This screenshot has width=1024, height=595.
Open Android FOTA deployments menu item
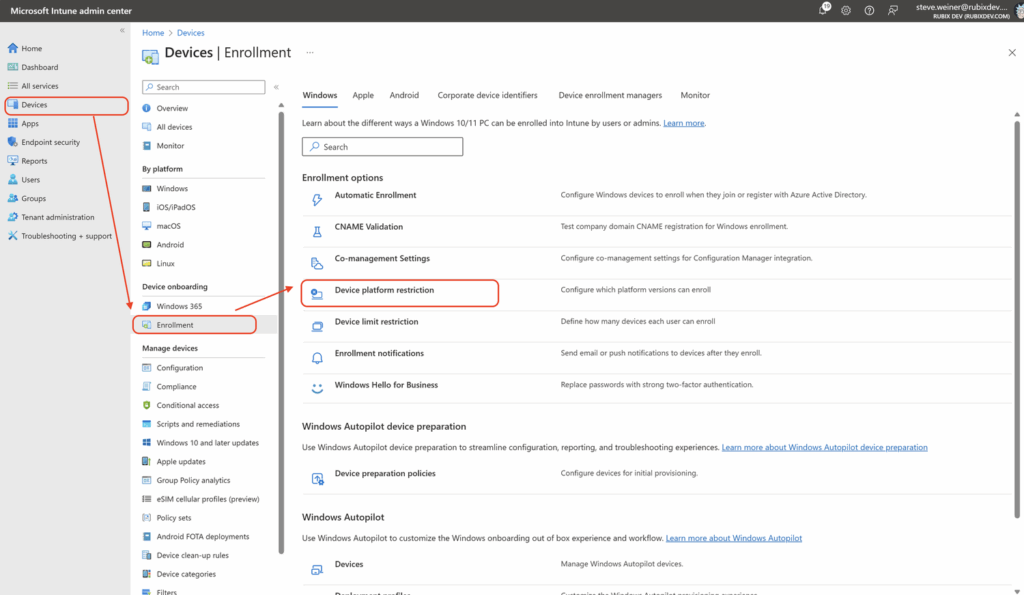[202, 536]
